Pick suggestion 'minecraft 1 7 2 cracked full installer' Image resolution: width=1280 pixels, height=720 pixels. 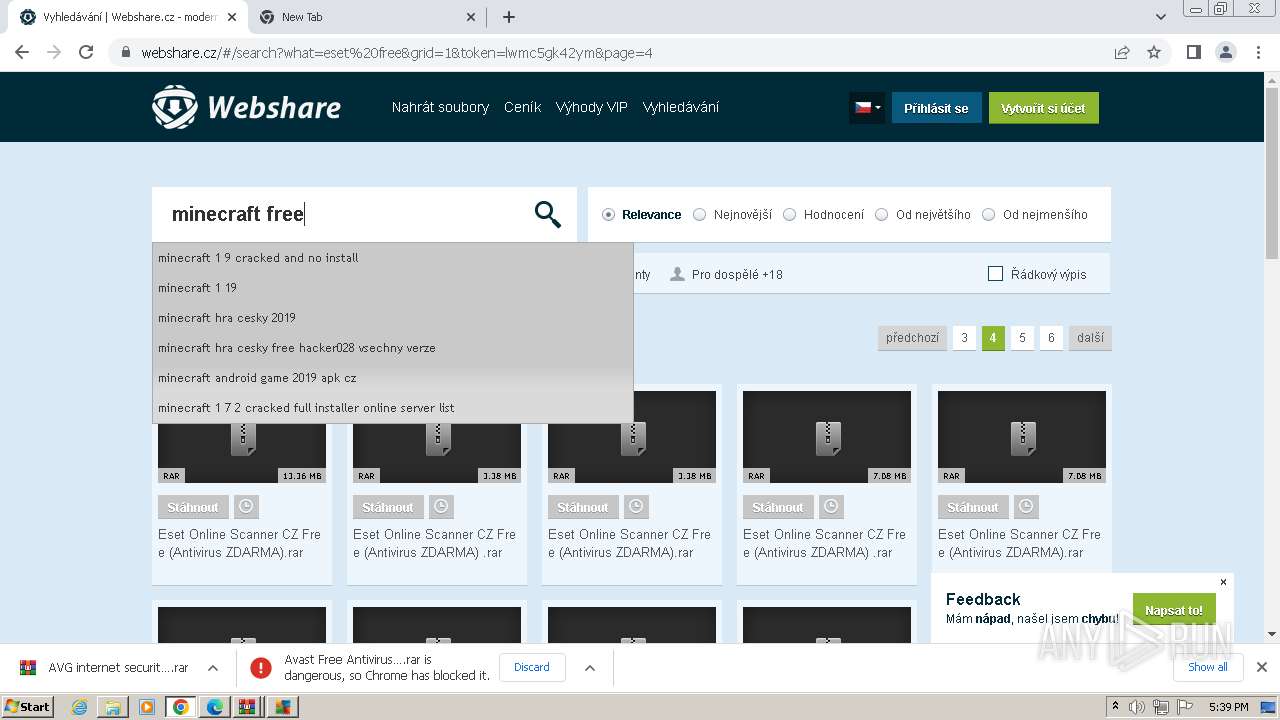(x=392, y=407)
